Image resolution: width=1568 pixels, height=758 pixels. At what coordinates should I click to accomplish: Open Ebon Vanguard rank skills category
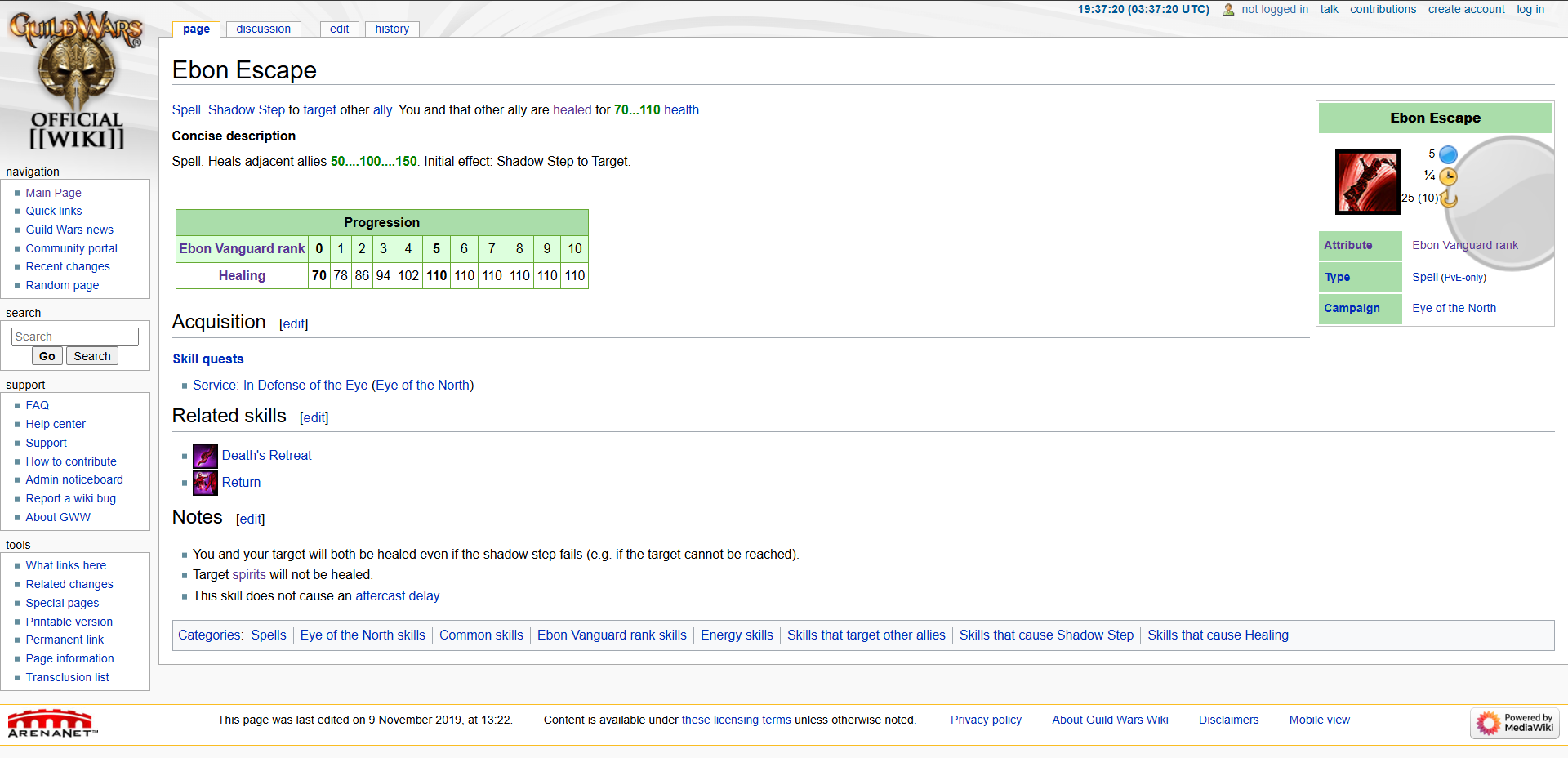(612, 635)
